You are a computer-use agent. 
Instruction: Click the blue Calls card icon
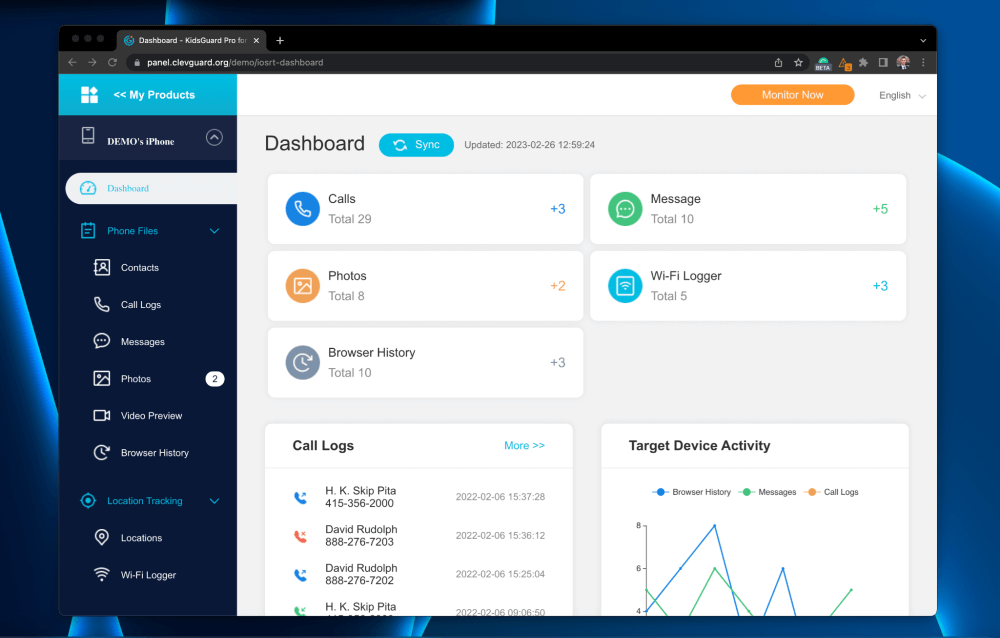(x=302, y=209)
